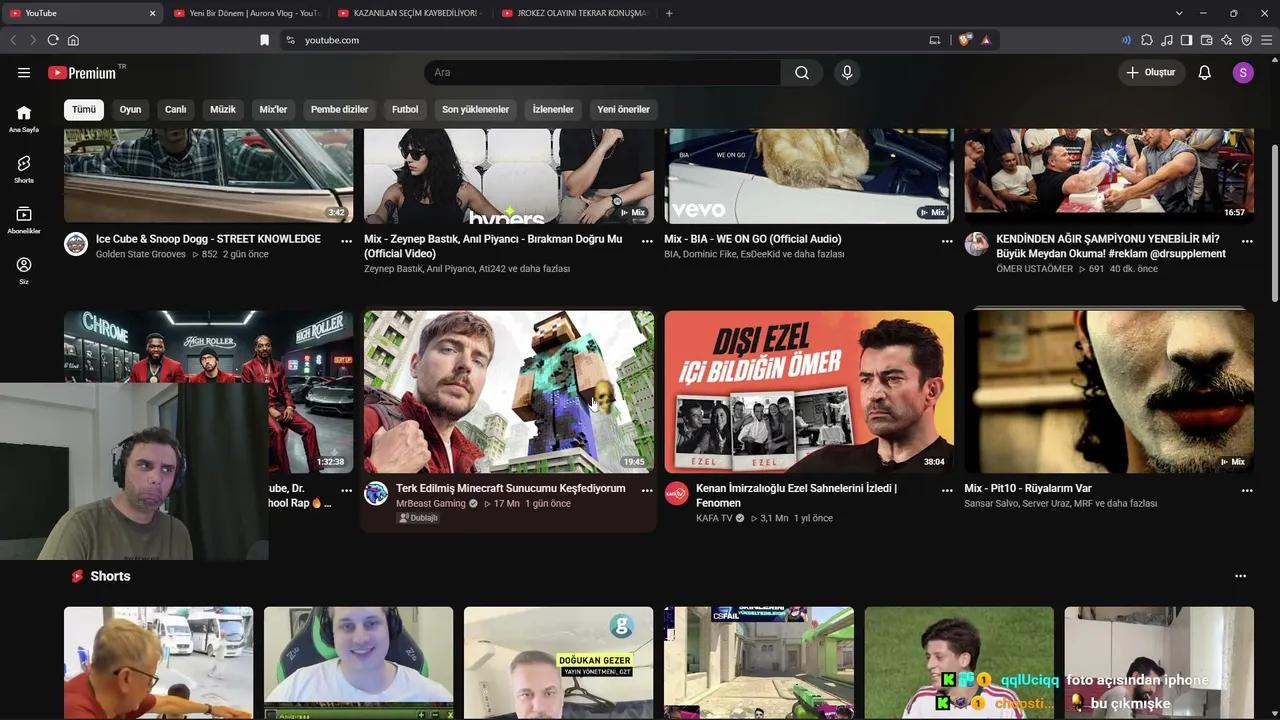Switch to the JROKEZ OLAYINI browser tab
1280x720 pixels.
(x=573, y=13)
